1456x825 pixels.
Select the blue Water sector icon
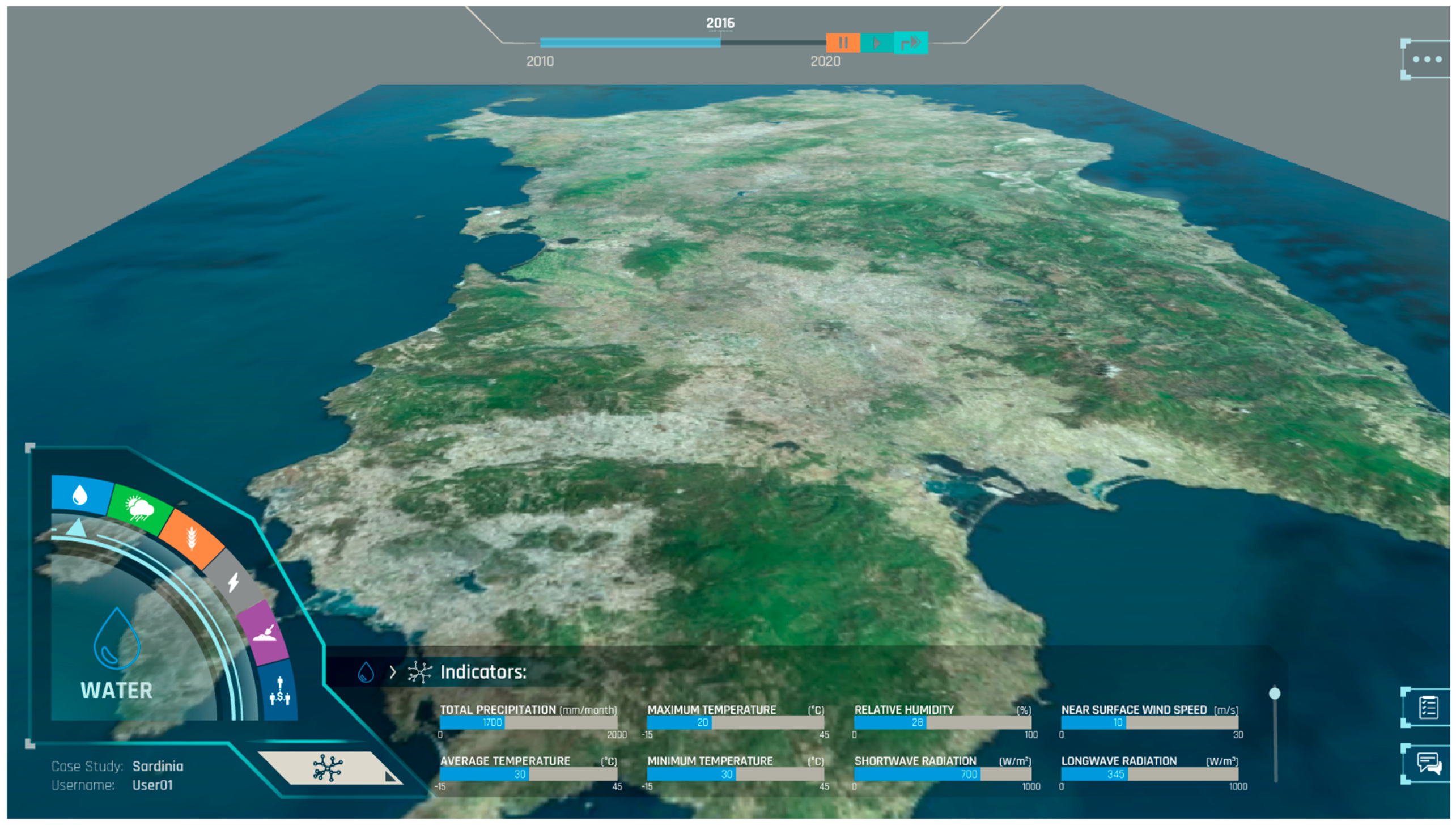click(x=81, y=494)
